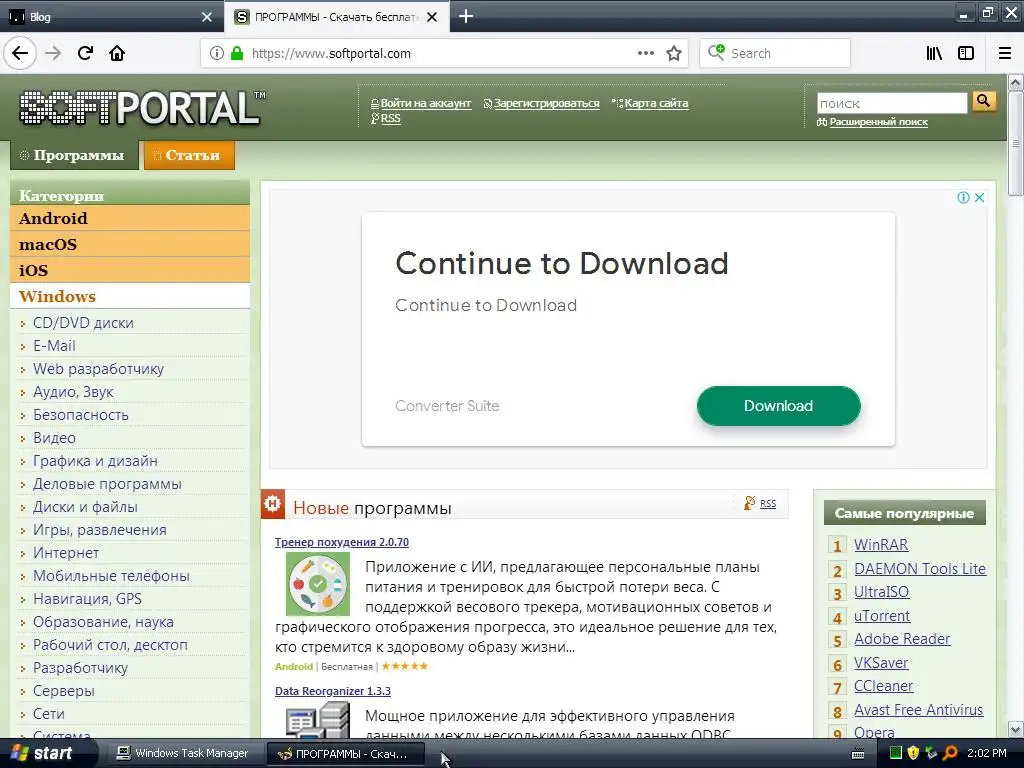
Task: Open Тренер похудения 2.0.70 link
Action: 342,542
